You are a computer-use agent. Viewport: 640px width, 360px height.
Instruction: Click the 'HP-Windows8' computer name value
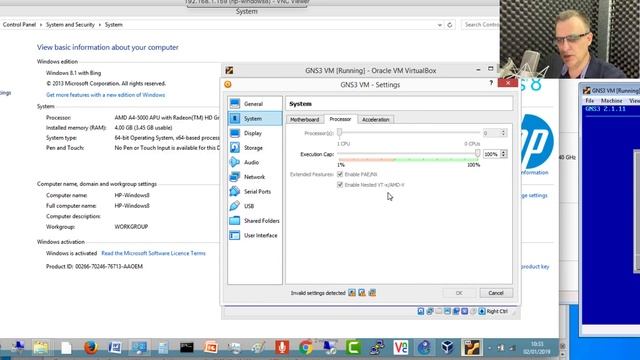132,195
